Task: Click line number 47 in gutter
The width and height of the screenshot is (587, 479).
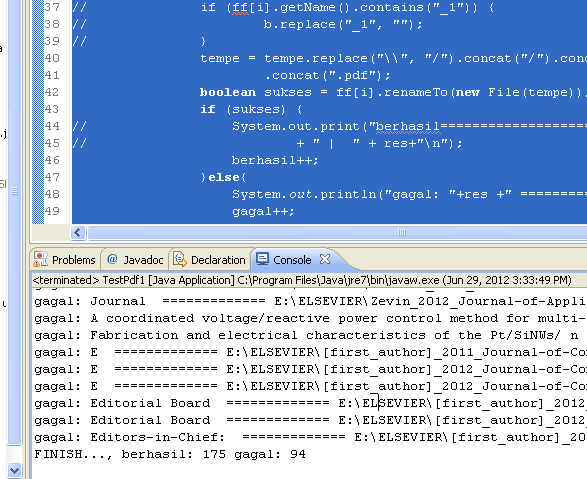Action: [52, 177]
